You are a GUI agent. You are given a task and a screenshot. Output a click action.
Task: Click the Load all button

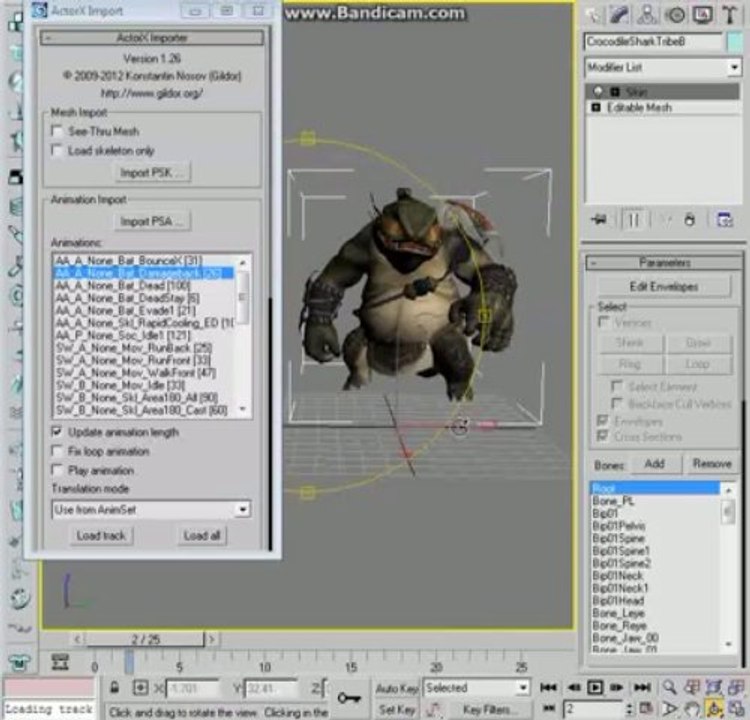click(201, 535)
